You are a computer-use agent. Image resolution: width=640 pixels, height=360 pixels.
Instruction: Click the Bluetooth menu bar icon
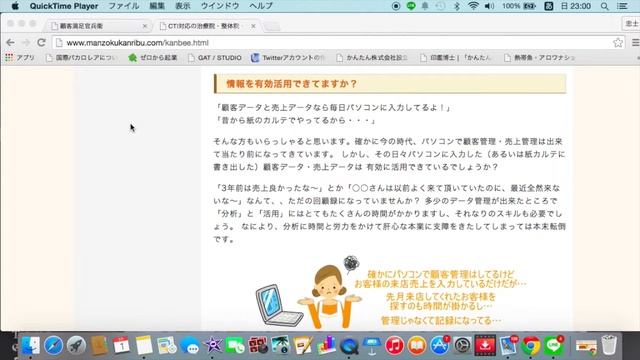(x=457, y=6)
